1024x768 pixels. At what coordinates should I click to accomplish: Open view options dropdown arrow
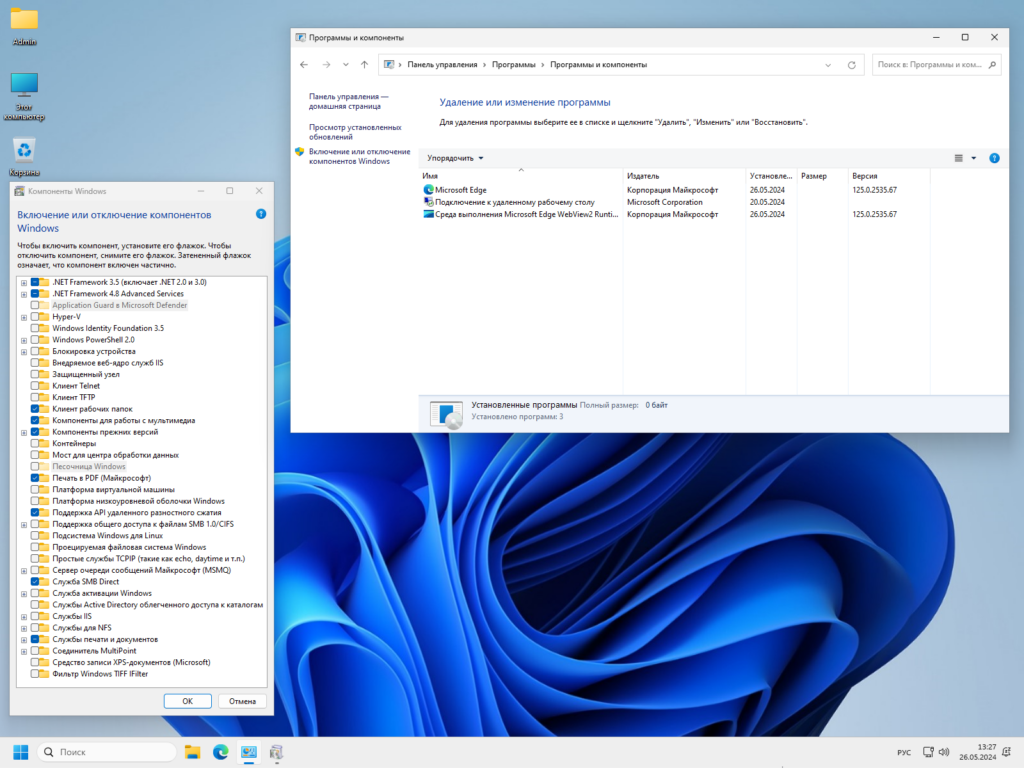pos(974,158)
